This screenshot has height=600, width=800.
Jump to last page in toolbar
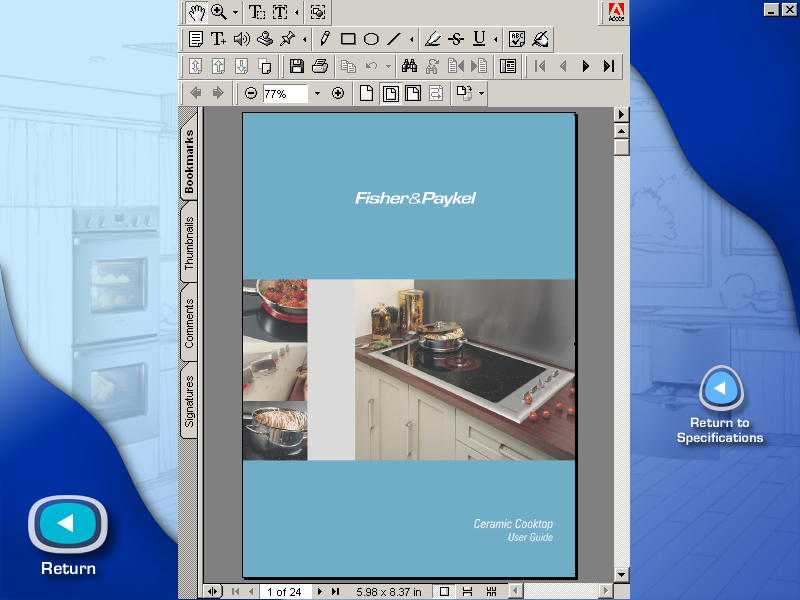pyautogui.click(x=609, y=66)
